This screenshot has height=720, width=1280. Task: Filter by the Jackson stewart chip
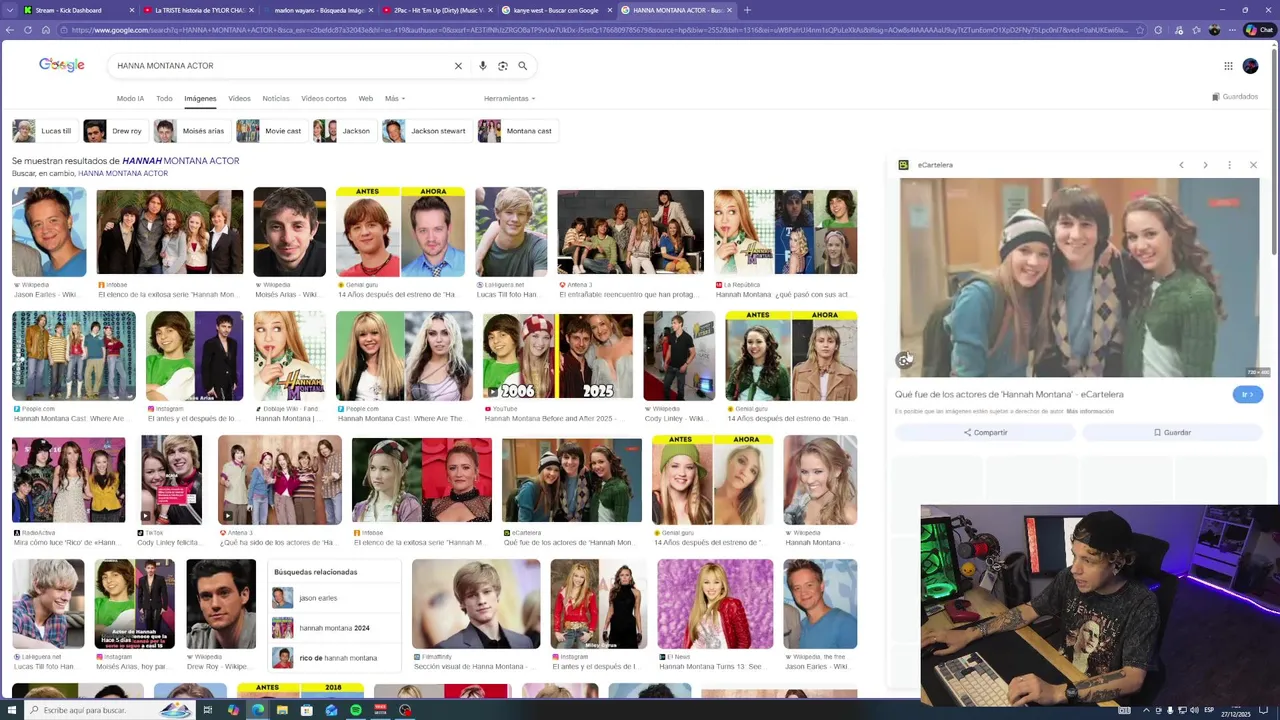click(426, 131)
